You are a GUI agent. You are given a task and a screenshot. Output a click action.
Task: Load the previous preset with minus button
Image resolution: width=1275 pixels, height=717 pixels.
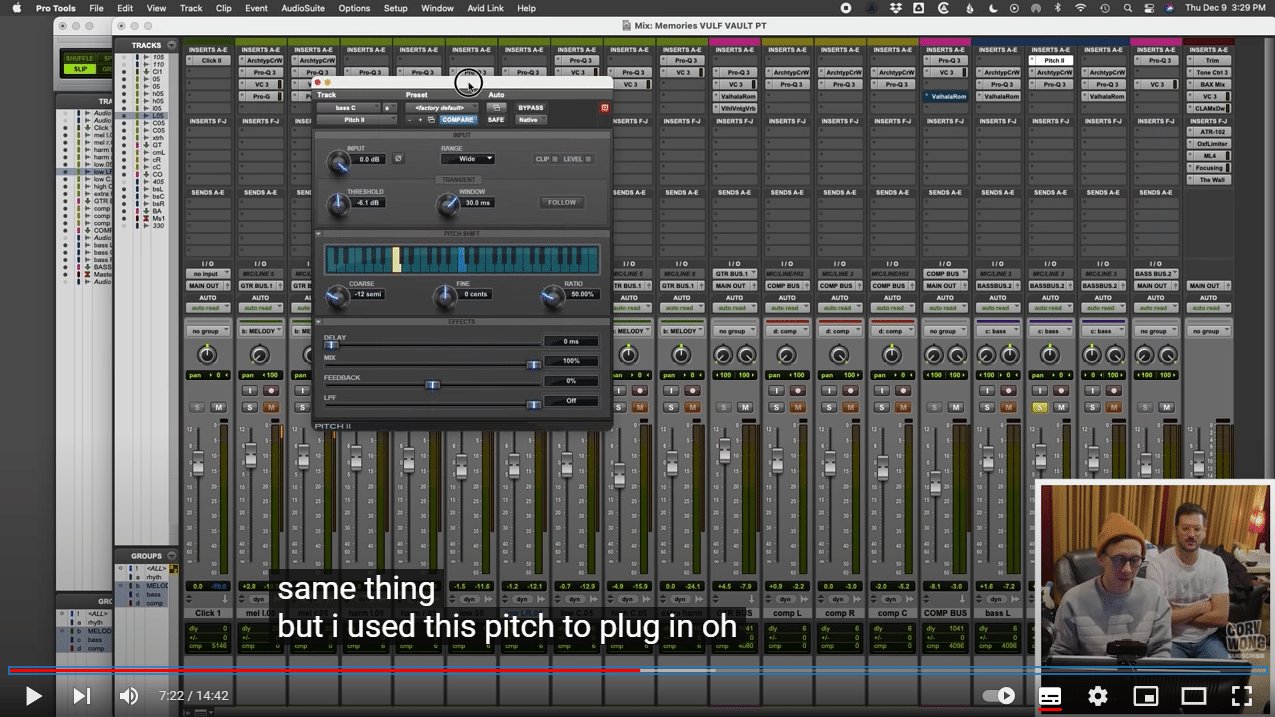pos(409,120)
